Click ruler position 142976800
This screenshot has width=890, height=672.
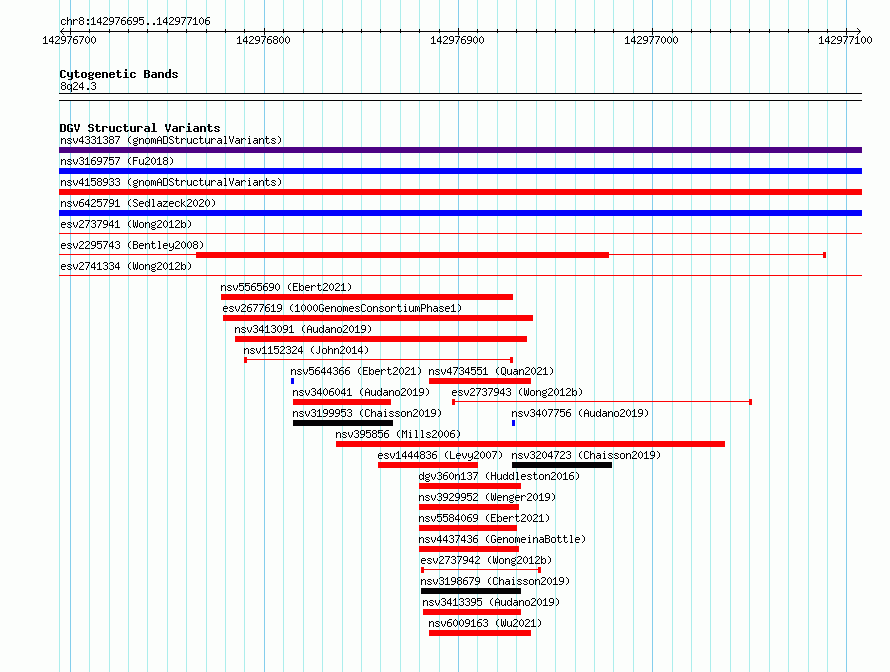click(x=263, y=40)
